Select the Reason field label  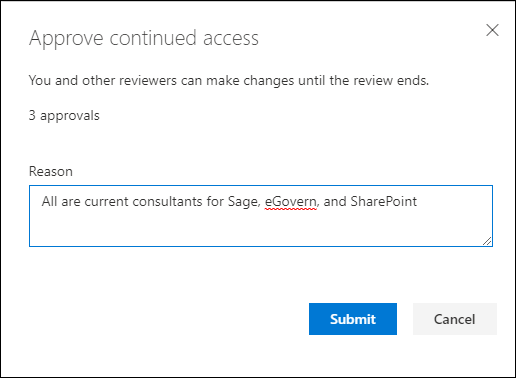51,171
